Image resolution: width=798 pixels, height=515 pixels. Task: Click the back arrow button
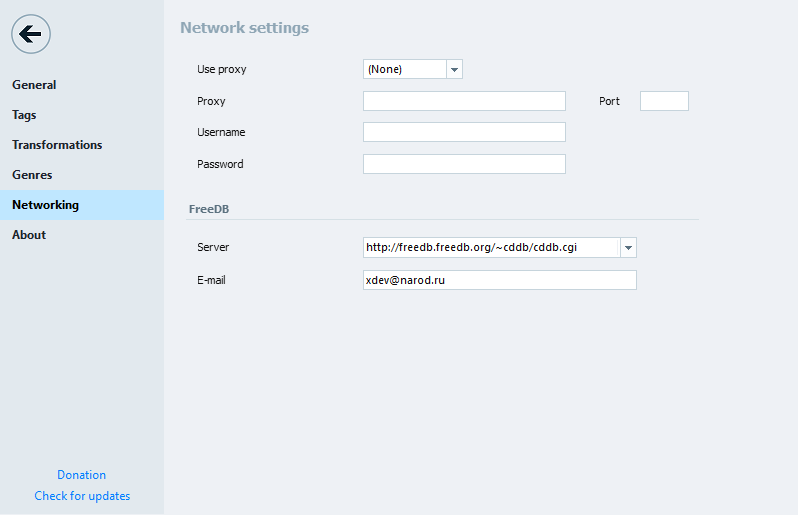[x=31, y=34]
